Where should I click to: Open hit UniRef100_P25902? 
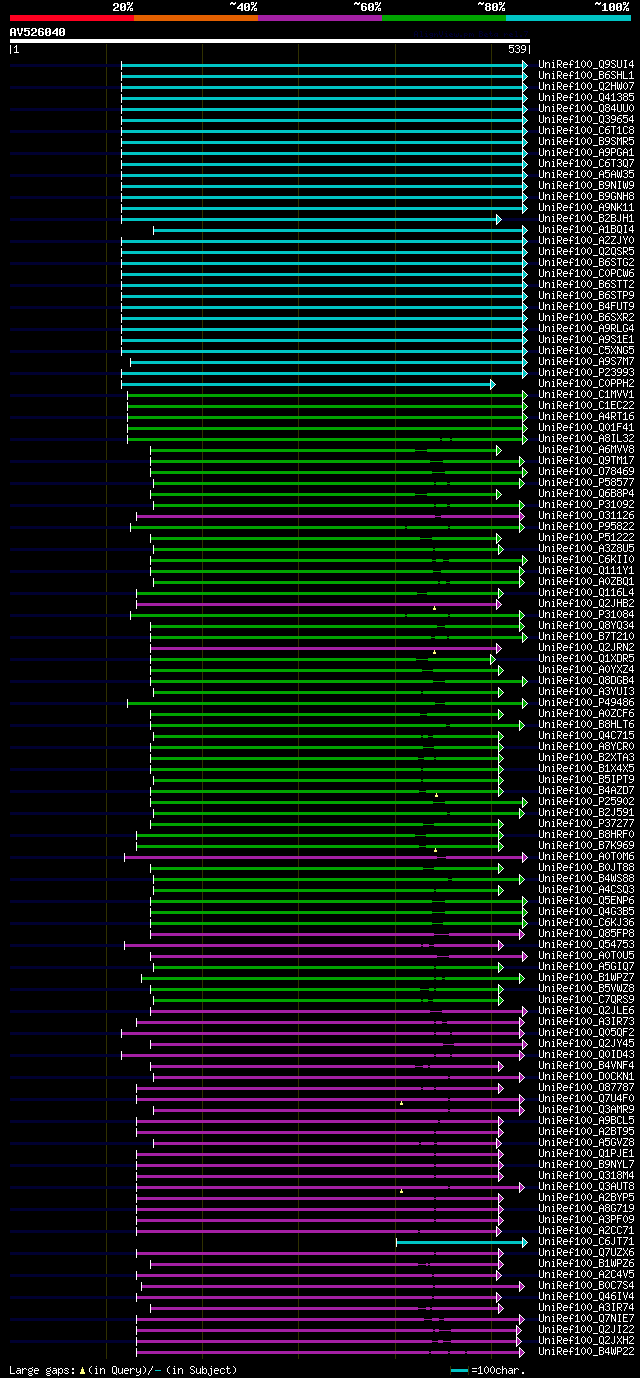586,801
